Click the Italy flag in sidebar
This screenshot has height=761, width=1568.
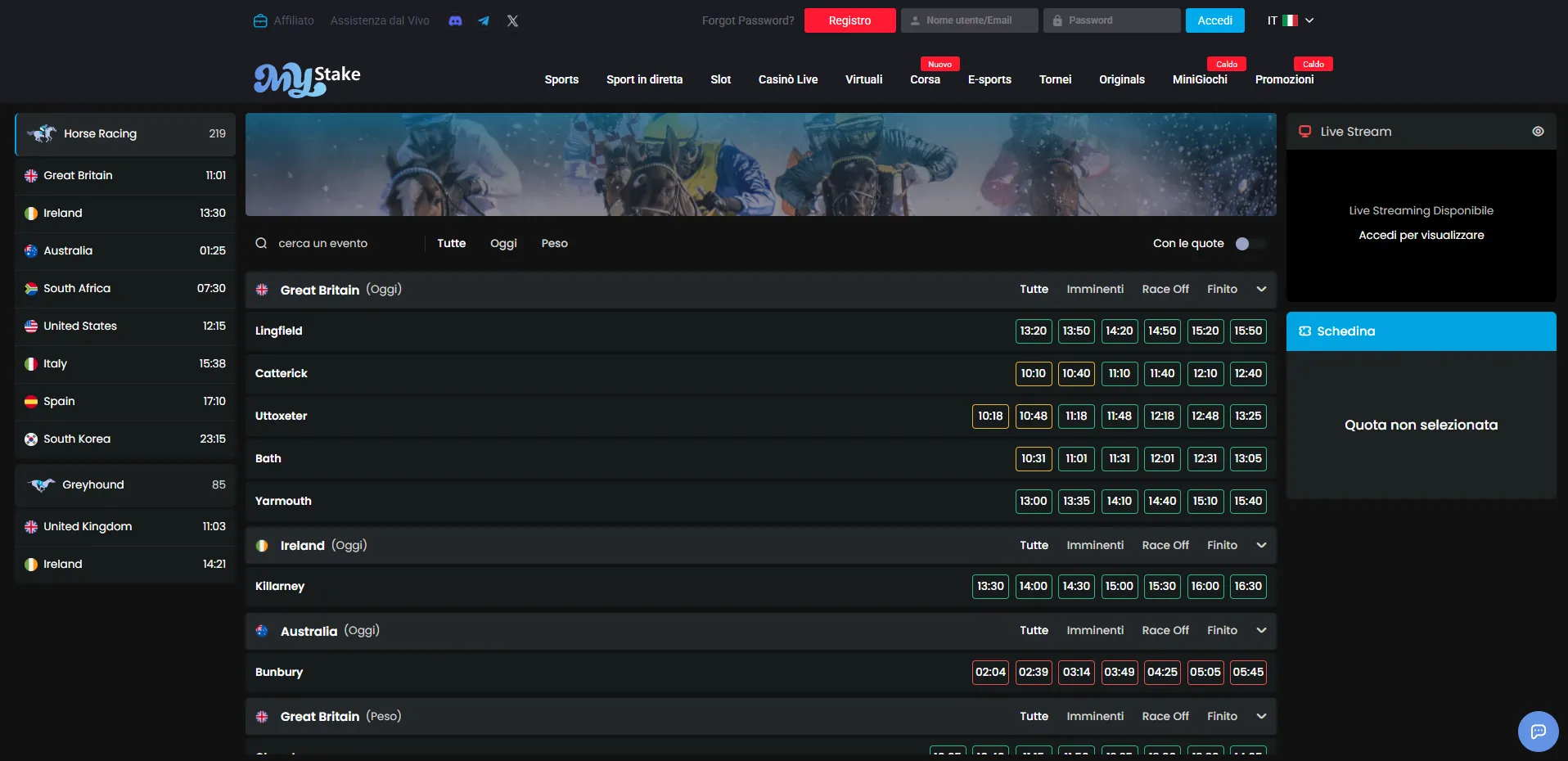click(x=31, y=364)
